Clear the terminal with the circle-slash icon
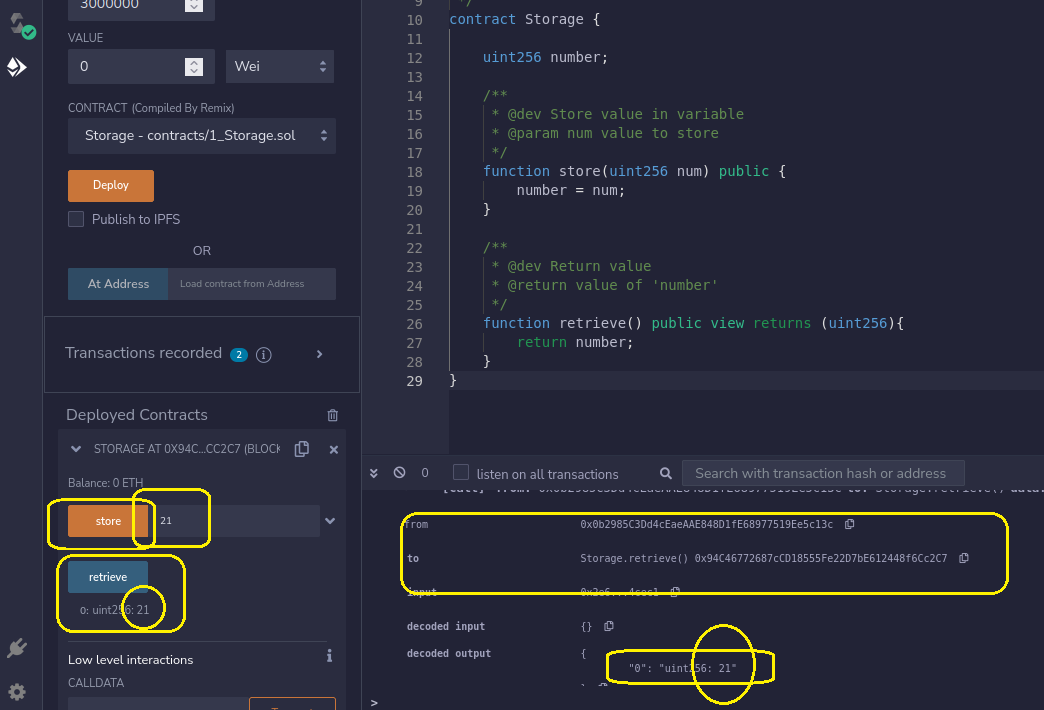 (x=400, y=473)
